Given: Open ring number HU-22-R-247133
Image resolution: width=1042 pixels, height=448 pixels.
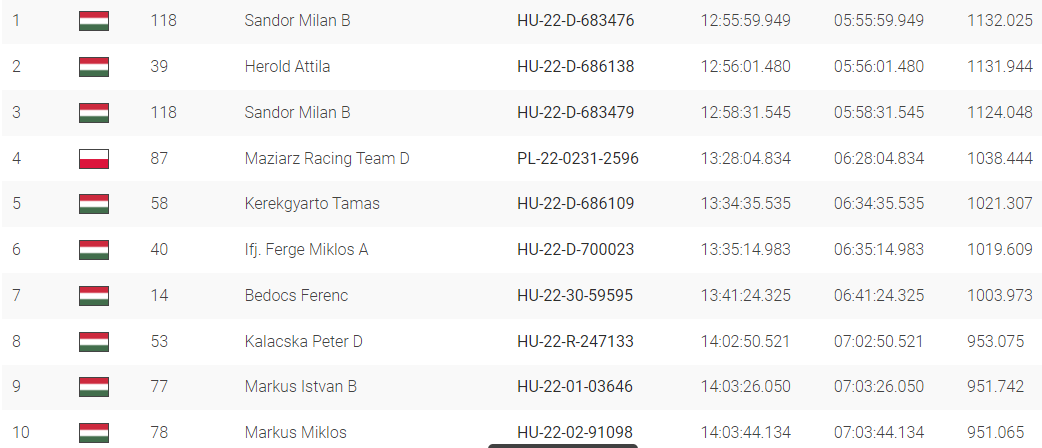Looking at the screenshot, I should (x=575, y=341).
